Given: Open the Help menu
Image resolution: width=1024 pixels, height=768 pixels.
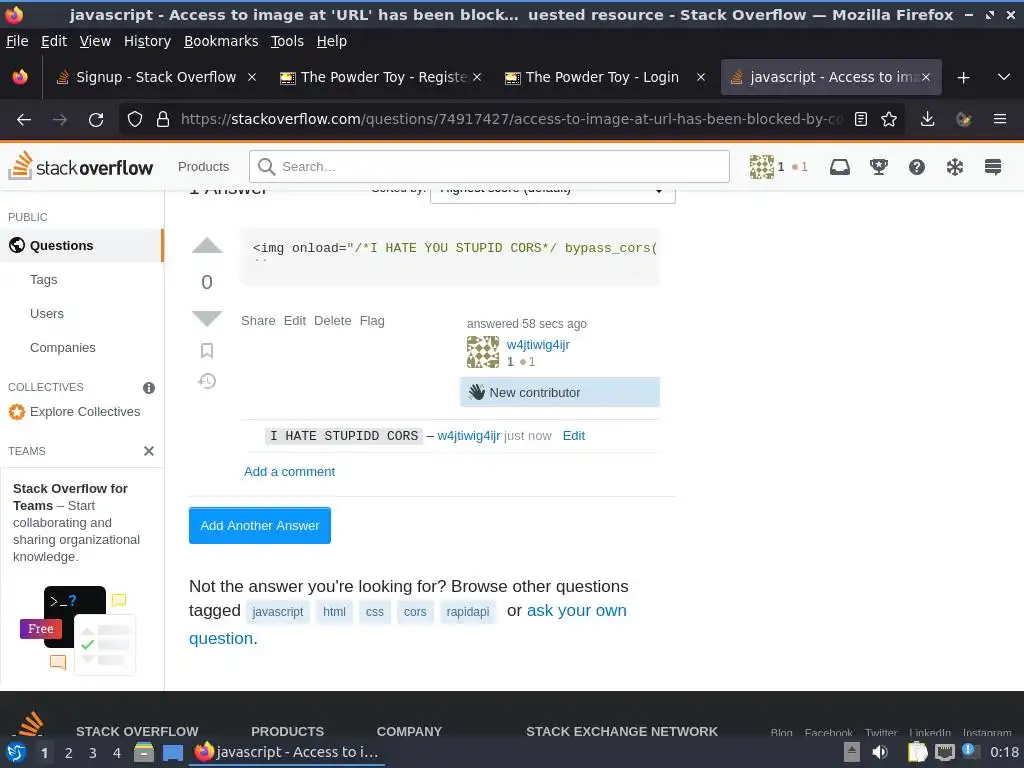Looking at the screenshot, I should coord(332,41).
